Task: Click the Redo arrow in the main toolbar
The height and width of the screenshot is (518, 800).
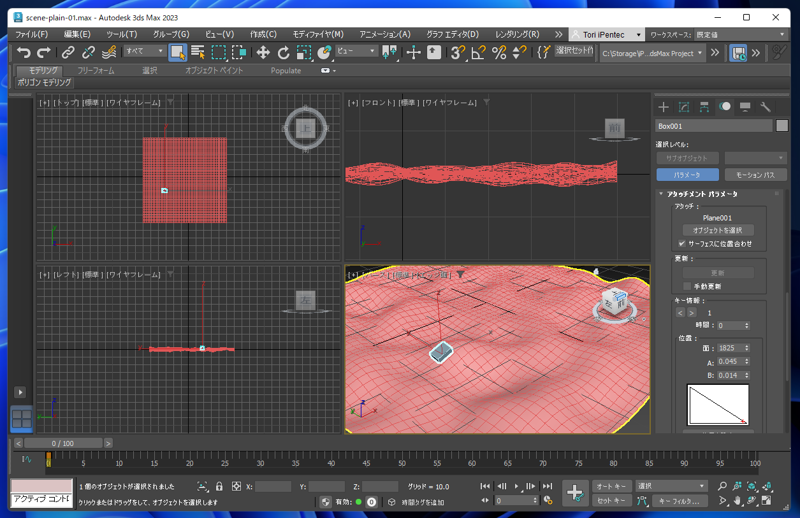Action: pos(44,52)
